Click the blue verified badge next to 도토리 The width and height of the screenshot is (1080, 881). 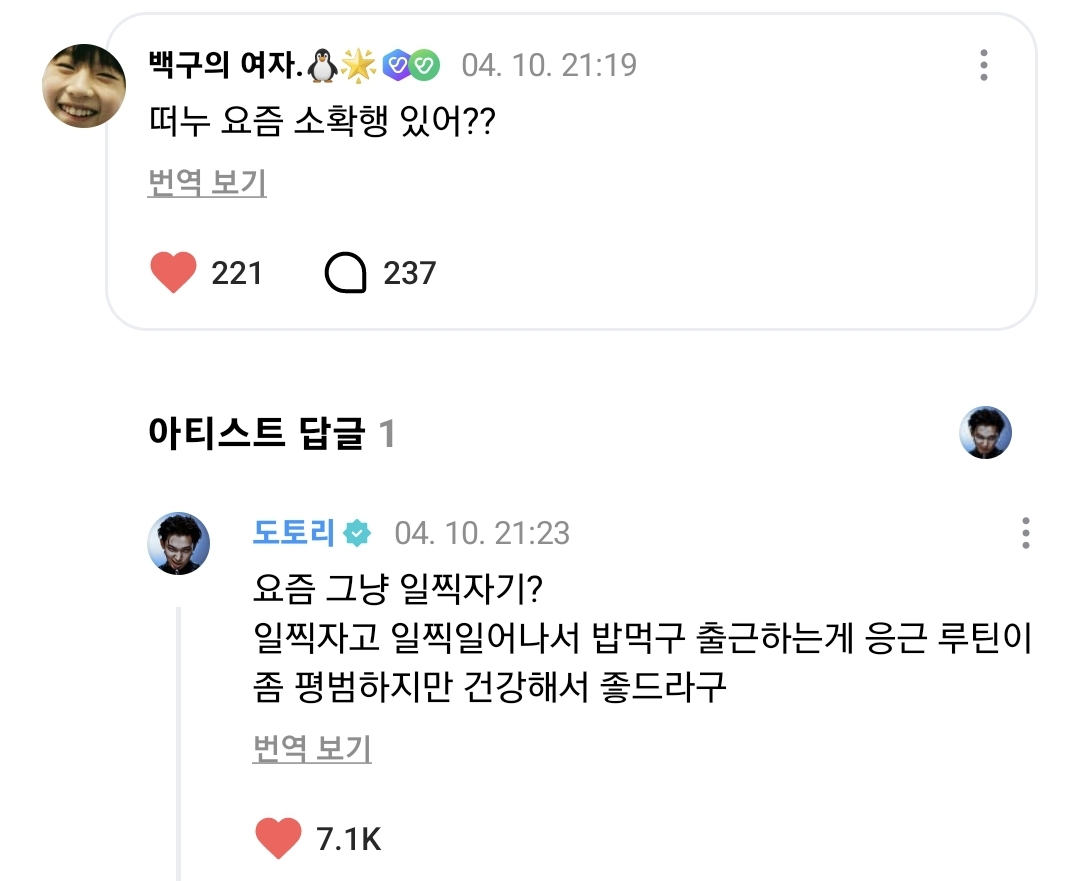coord(357,533)
